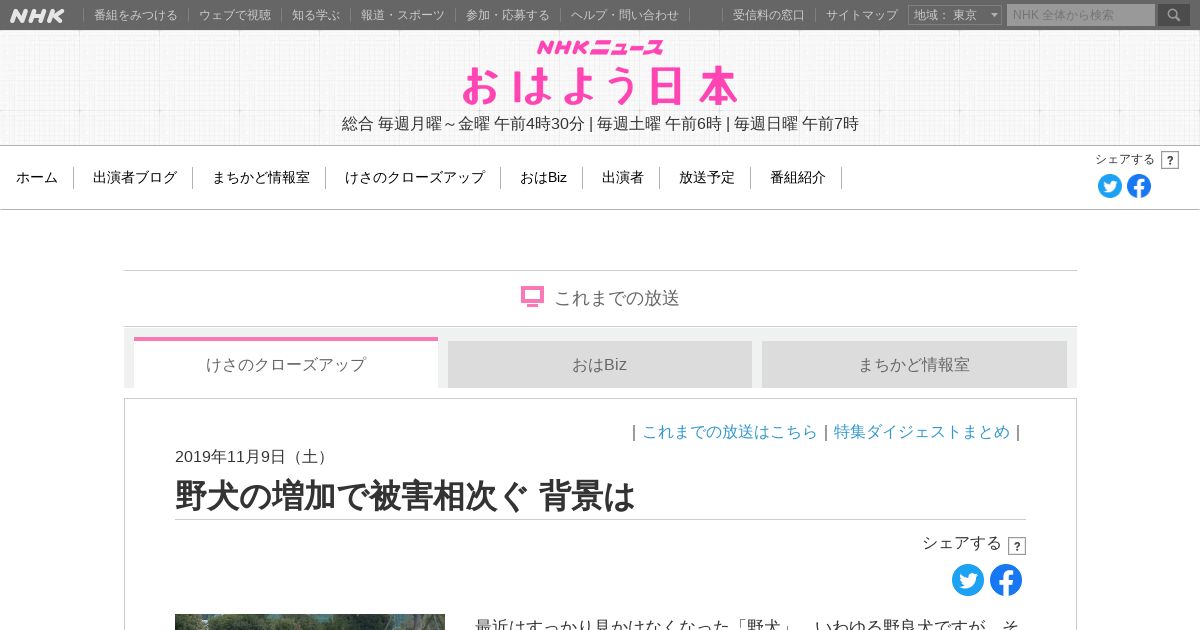The height and width of the screenshot is (630, 1200).
Task: Click the pink monitor icon beside これまでの放送
Action: click(532, 297)
